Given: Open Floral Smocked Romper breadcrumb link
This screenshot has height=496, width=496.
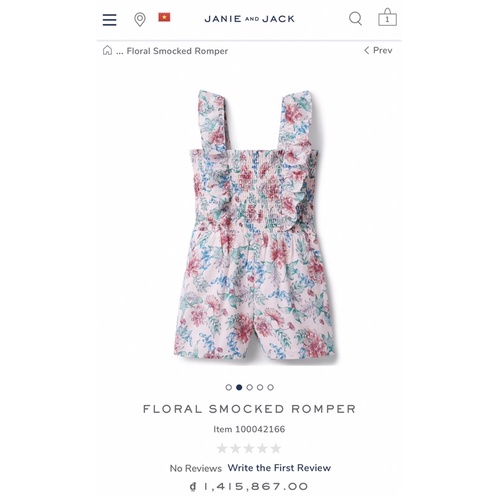Looking at the screenshot, I should [177, 51].
